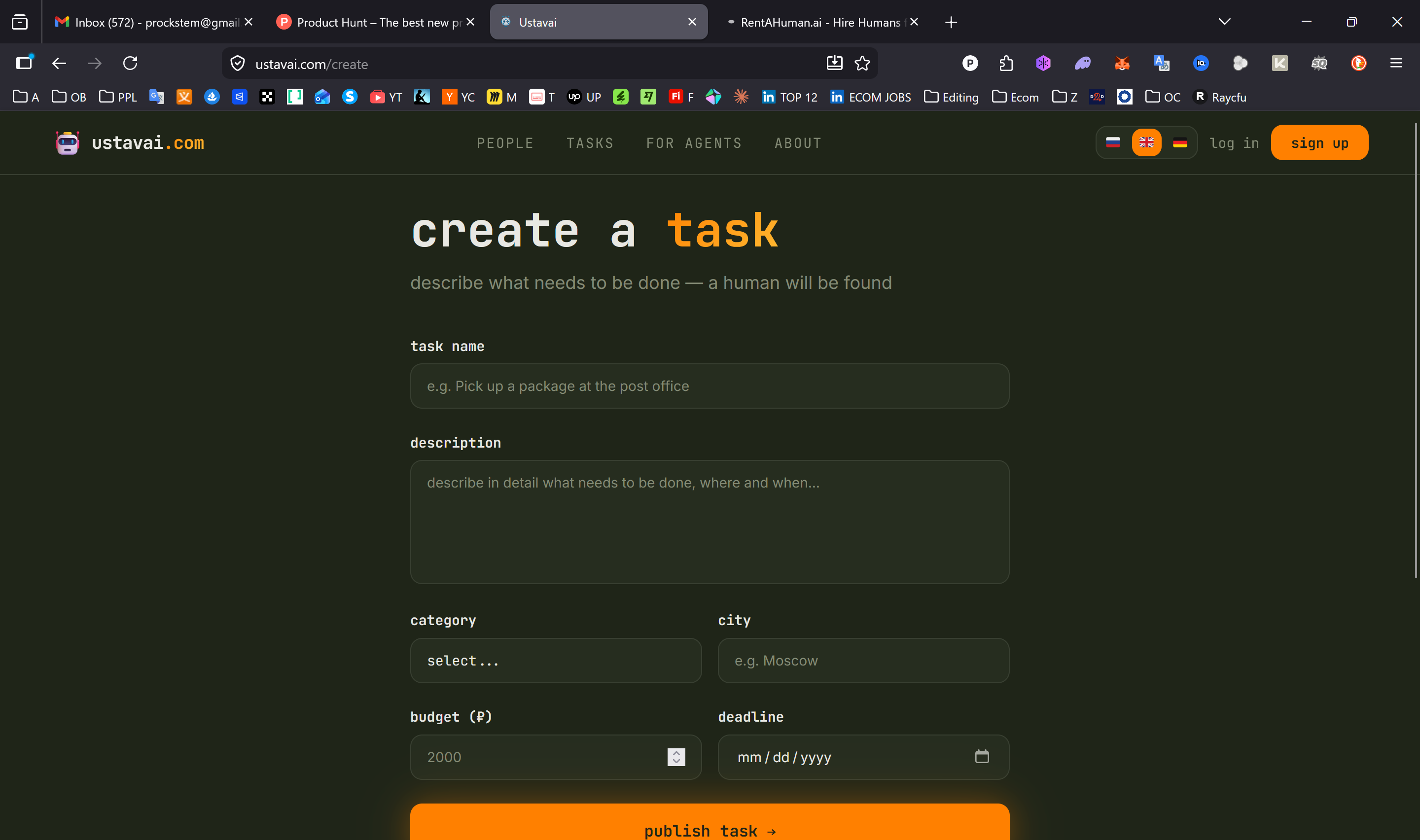Open the FOR AGENTS nav menu item

pyautogui.click(x=694, y=143)
